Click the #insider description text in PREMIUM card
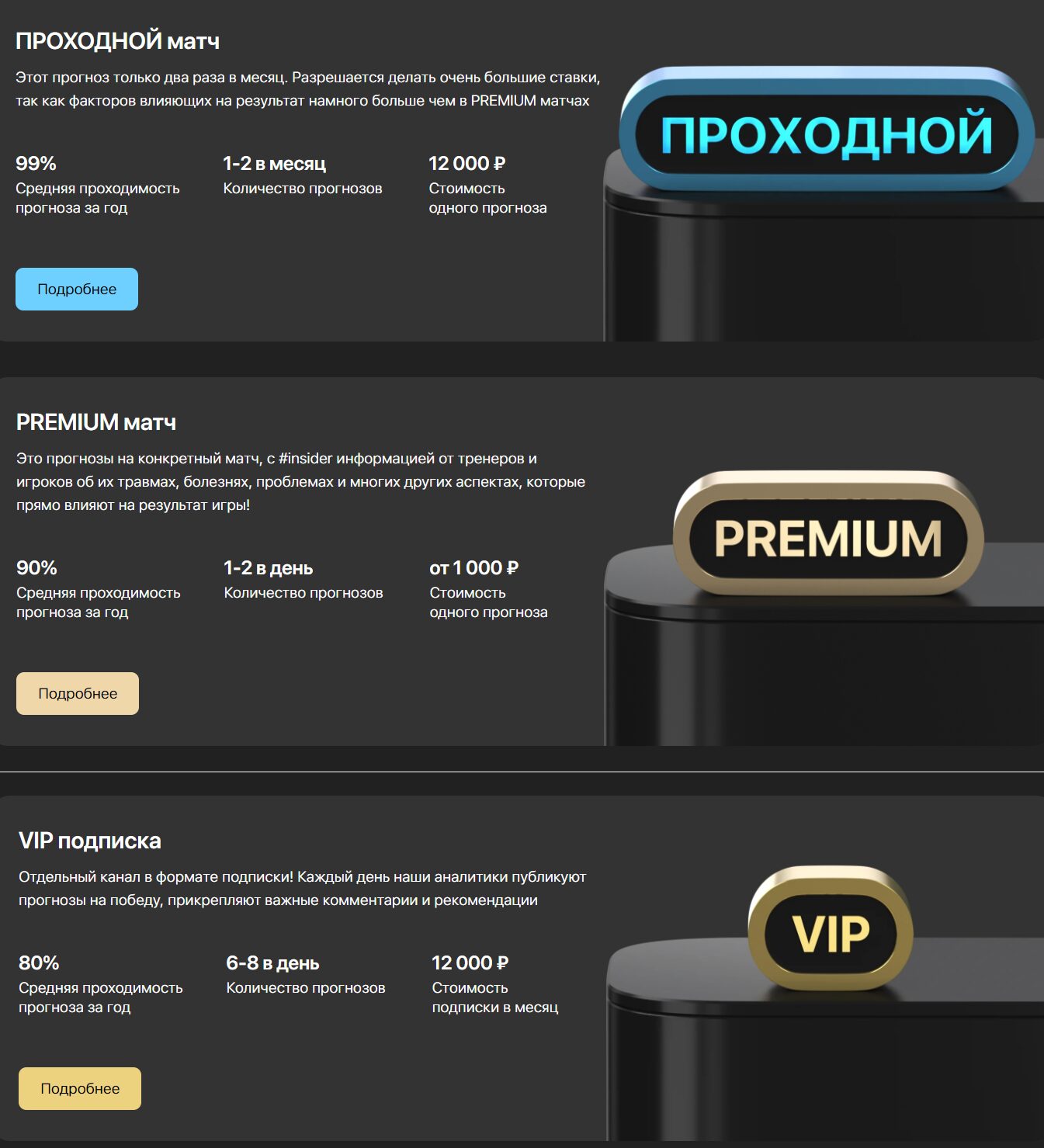The width and height of the screenshot is (1044, 1148). pyautogui.click(x=300, y=481)
